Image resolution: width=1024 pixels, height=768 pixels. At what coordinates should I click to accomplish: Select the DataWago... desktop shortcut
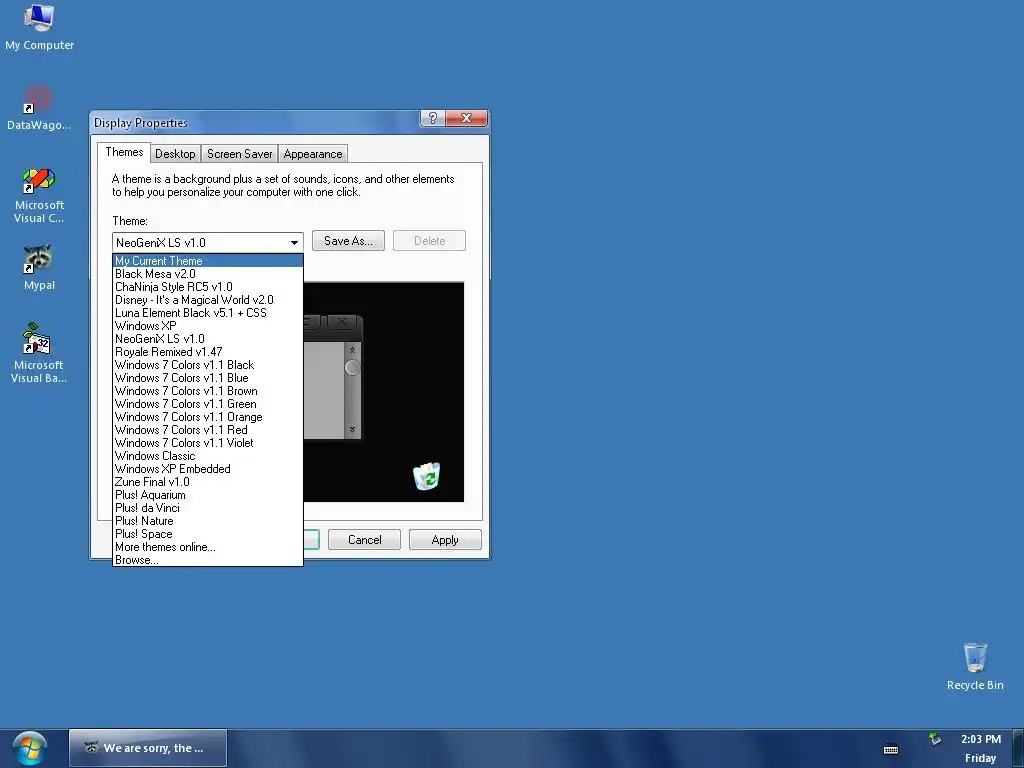39,107
